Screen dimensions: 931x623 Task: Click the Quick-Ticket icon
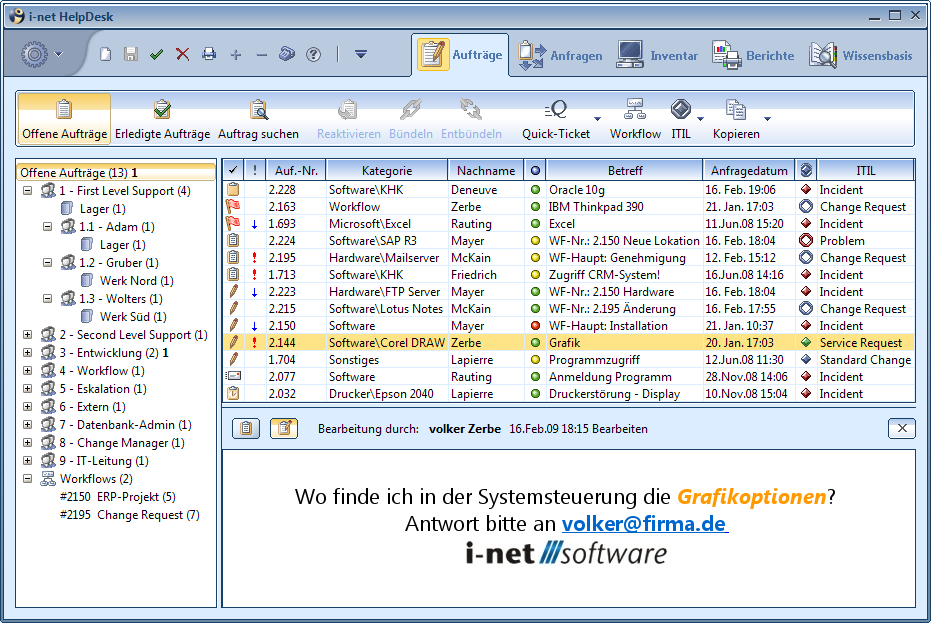(556, 110)
